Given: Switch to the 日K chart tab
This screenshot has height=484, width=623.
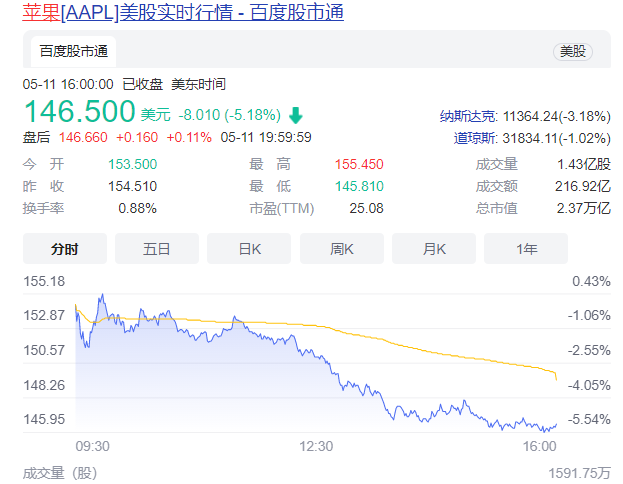Looking at the screenshot, I should pos(249,249).
